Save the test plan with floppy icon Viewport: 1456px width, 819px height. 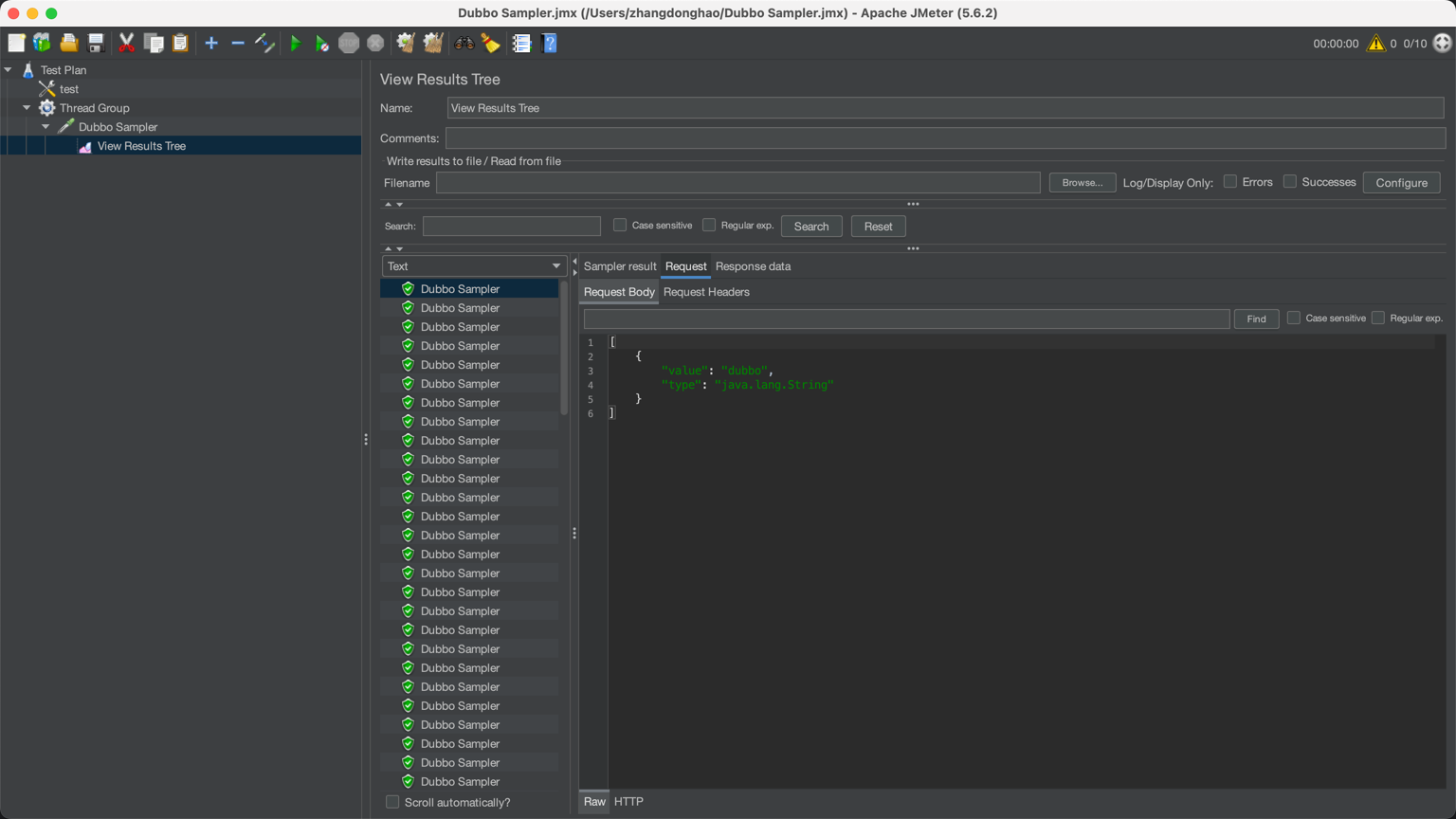[x=96, y=43]
